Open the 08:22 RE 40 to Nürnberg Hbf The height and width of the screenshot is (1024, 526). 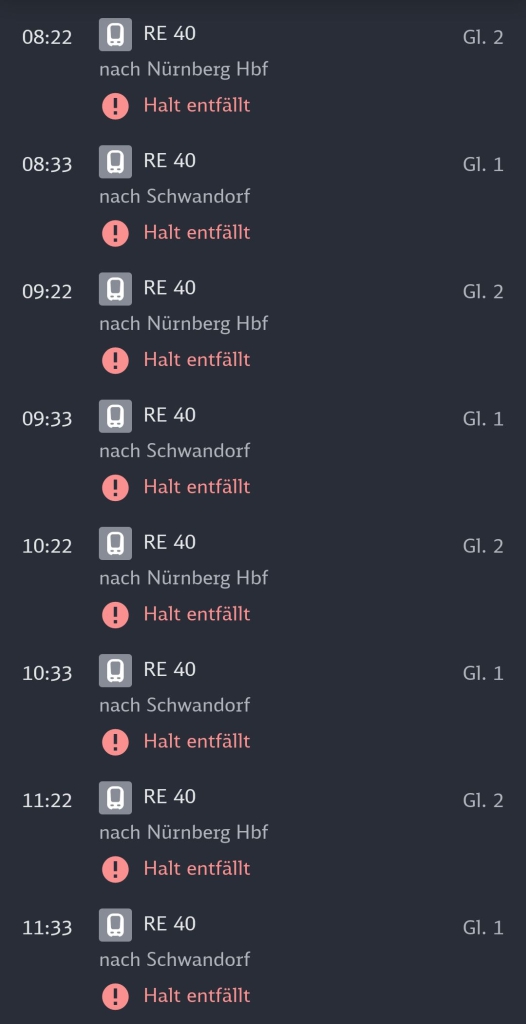pos(263,69)
